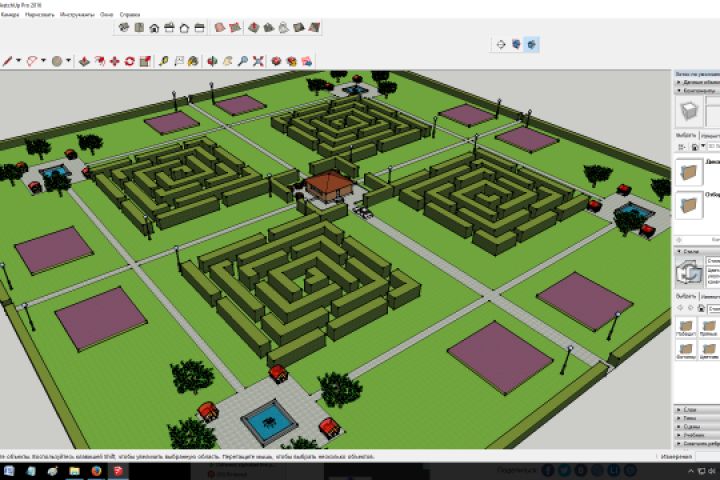The image size is (720, 480).
Task: Select the Paint Bucket tool
Action: (193, 61)
